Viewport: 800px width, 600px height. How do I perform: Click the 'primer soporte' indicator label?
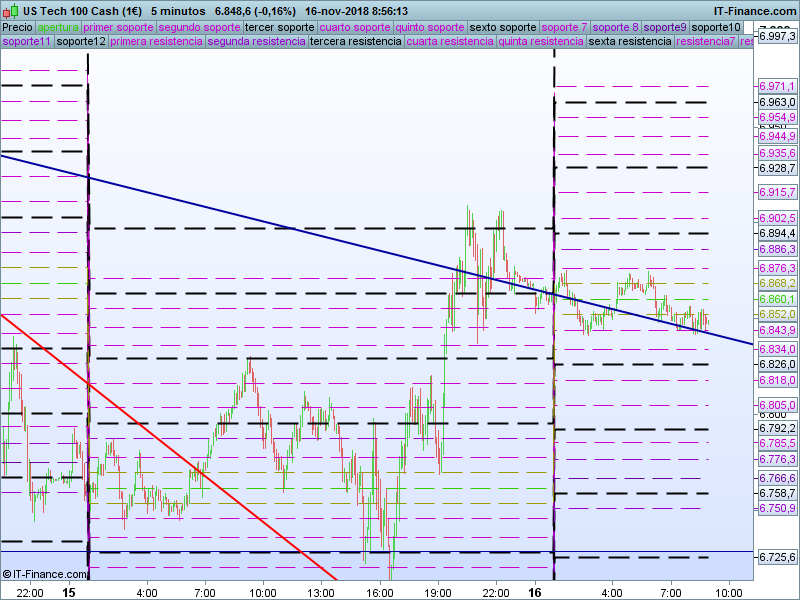[x=118, y=27]
